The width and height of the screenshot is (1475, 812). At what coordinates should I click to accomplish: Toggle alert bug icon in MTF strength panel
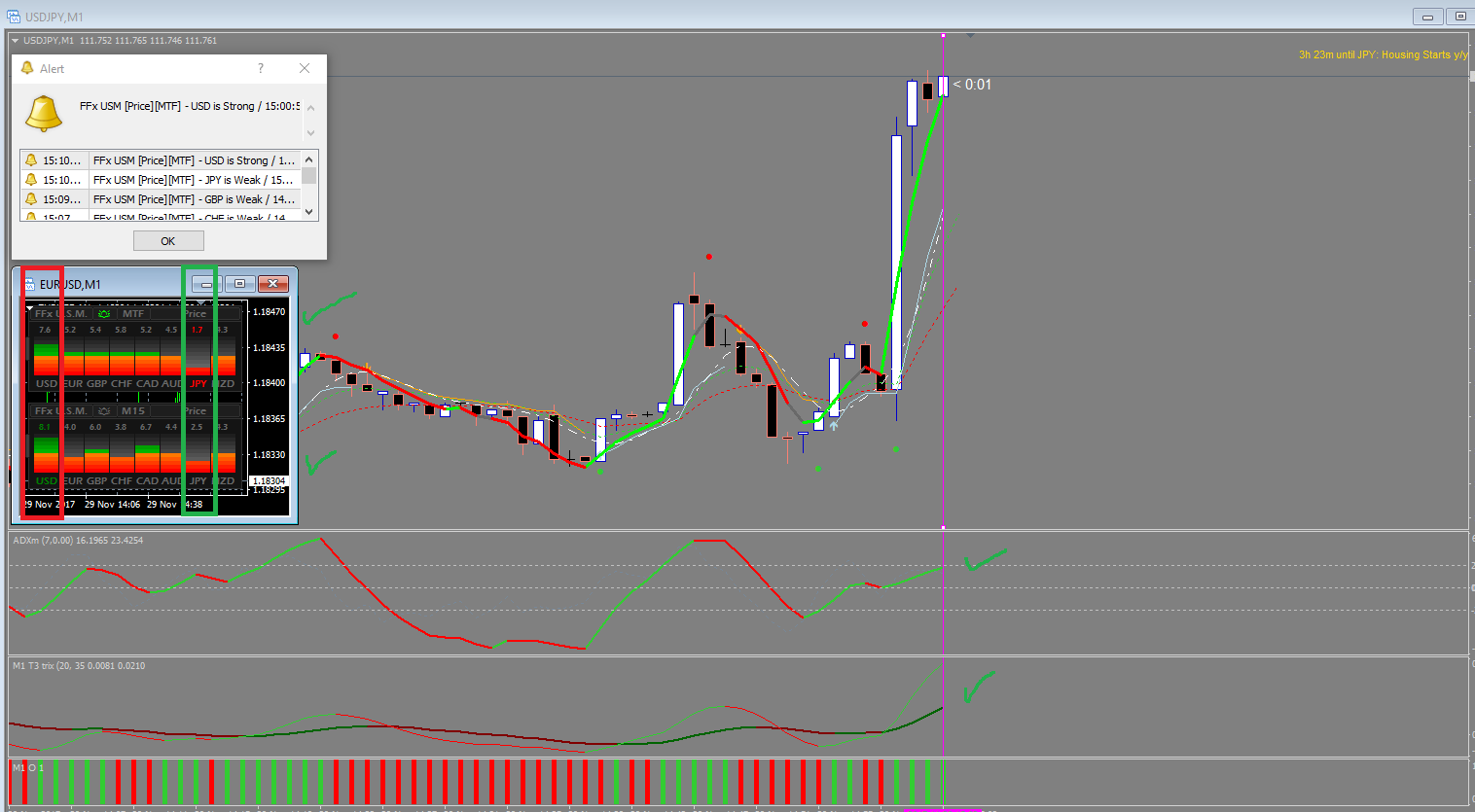[x=104, y=314]
